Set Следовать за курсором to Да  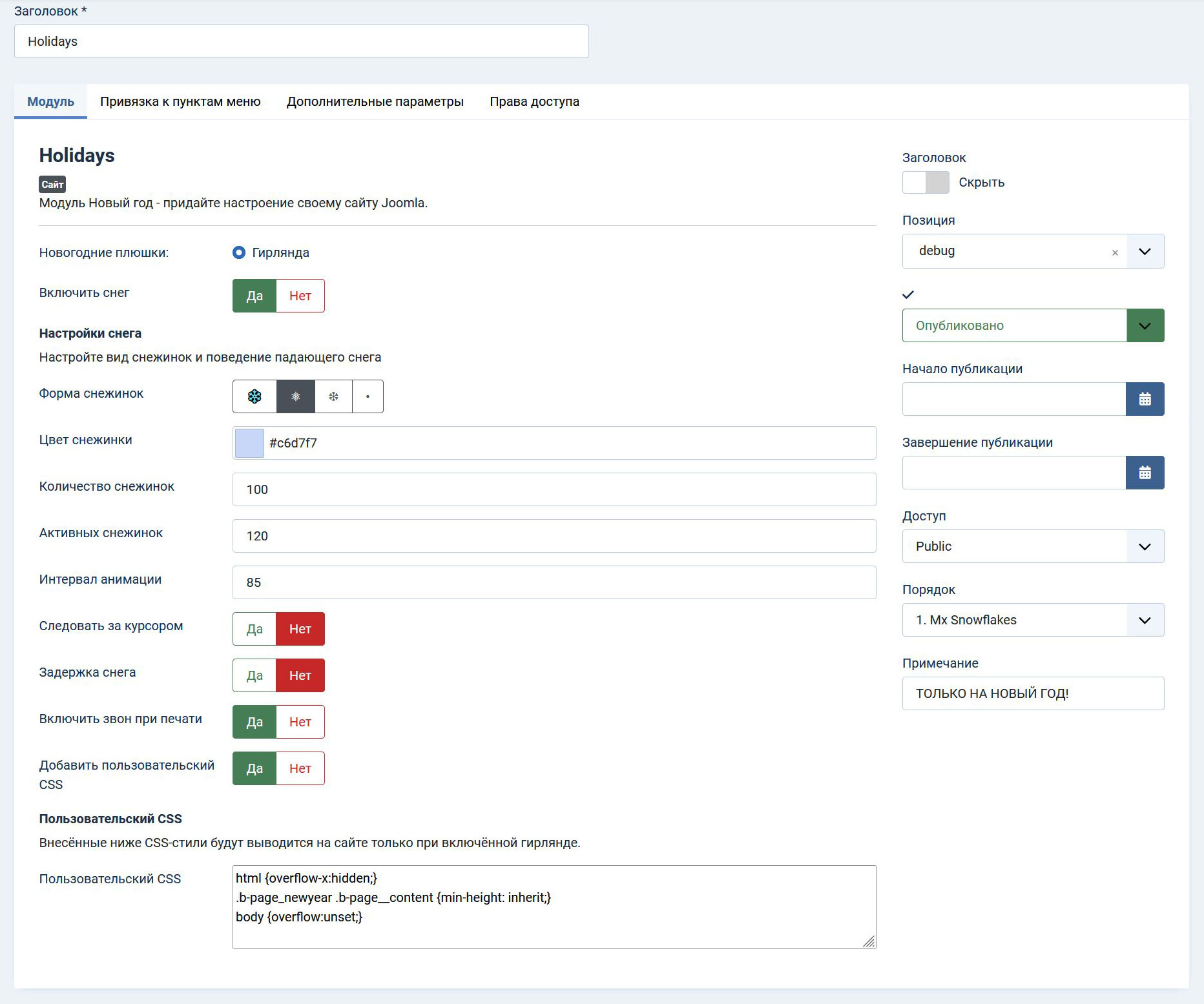(254, 629)
